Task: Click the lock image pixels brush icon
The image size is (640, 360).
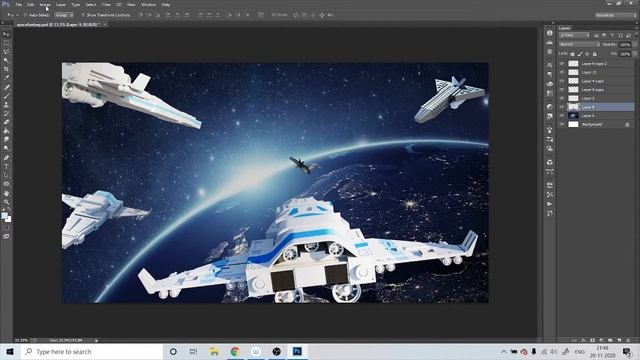Action: 580,54
